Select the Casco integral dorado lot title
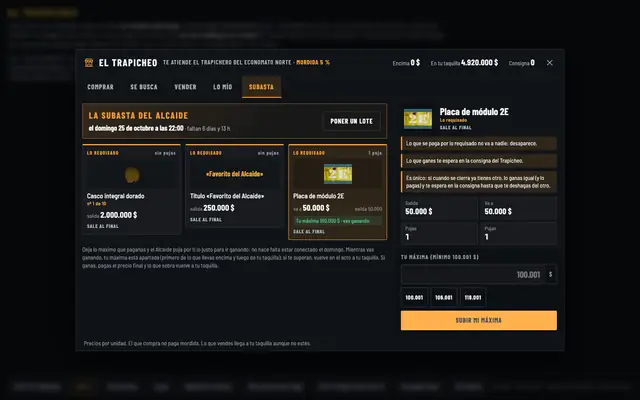 click(x=116, y=196)
